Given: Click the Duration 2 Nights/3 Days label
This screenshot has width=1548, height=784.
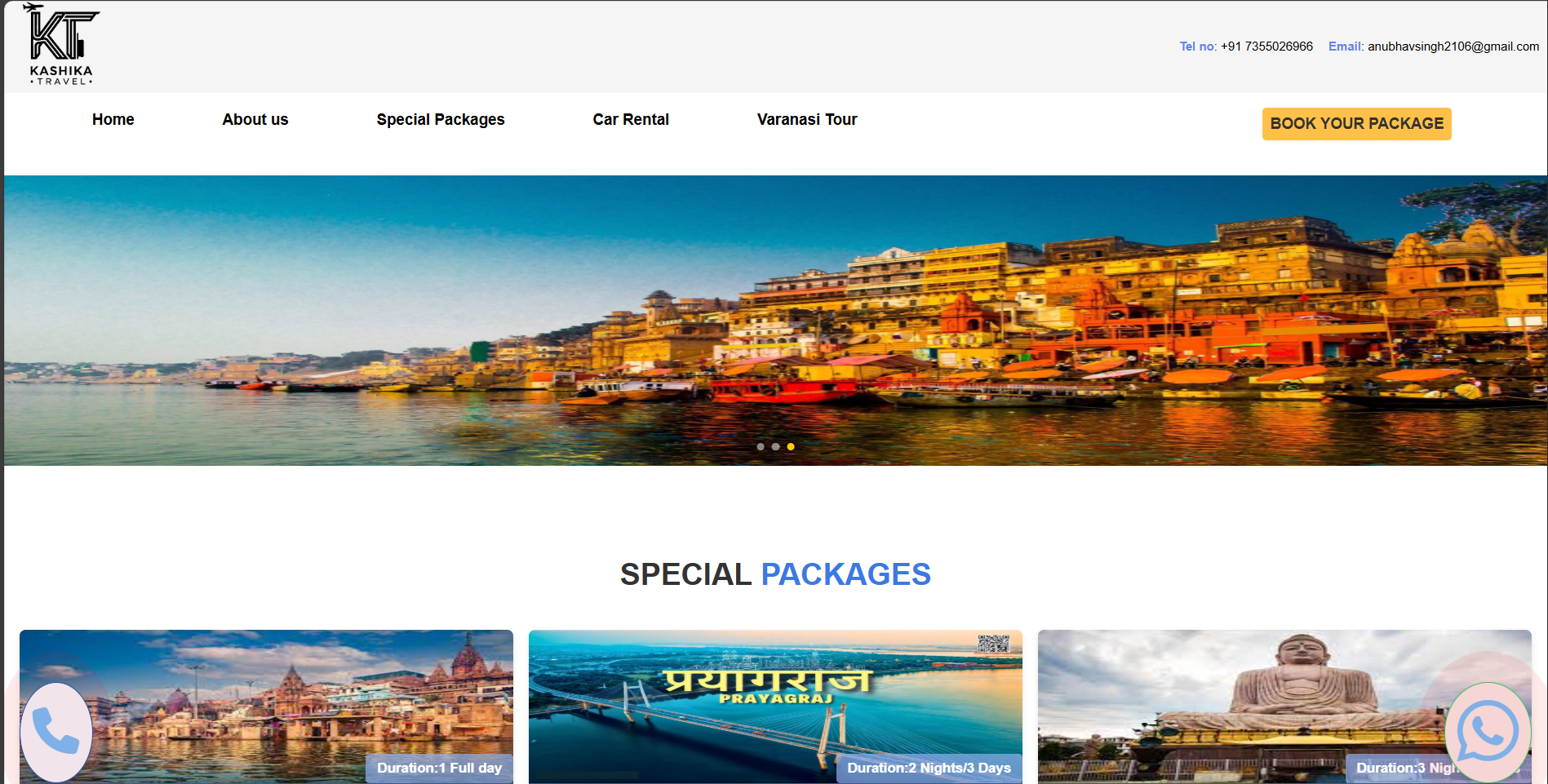Looking at the screenshot, I should click(x=929, y=768).
